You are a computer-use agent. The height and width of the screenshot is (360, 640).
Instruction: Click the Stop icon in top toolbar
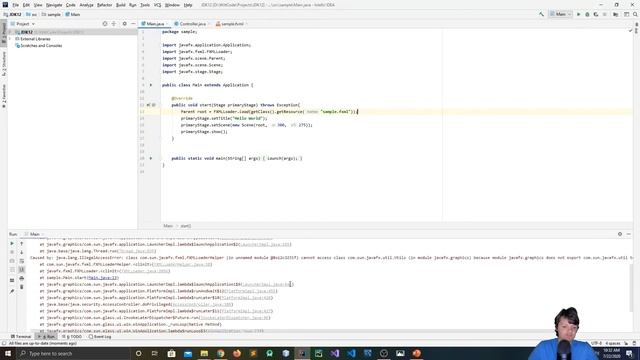[604, 14]
